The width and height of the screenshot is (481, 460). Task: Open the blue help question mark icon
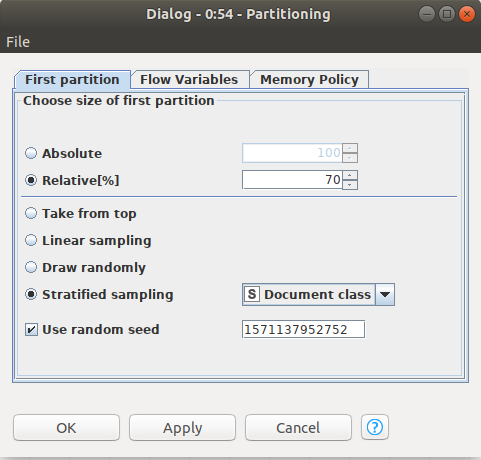pyautogui.click(x=375, y=427)
